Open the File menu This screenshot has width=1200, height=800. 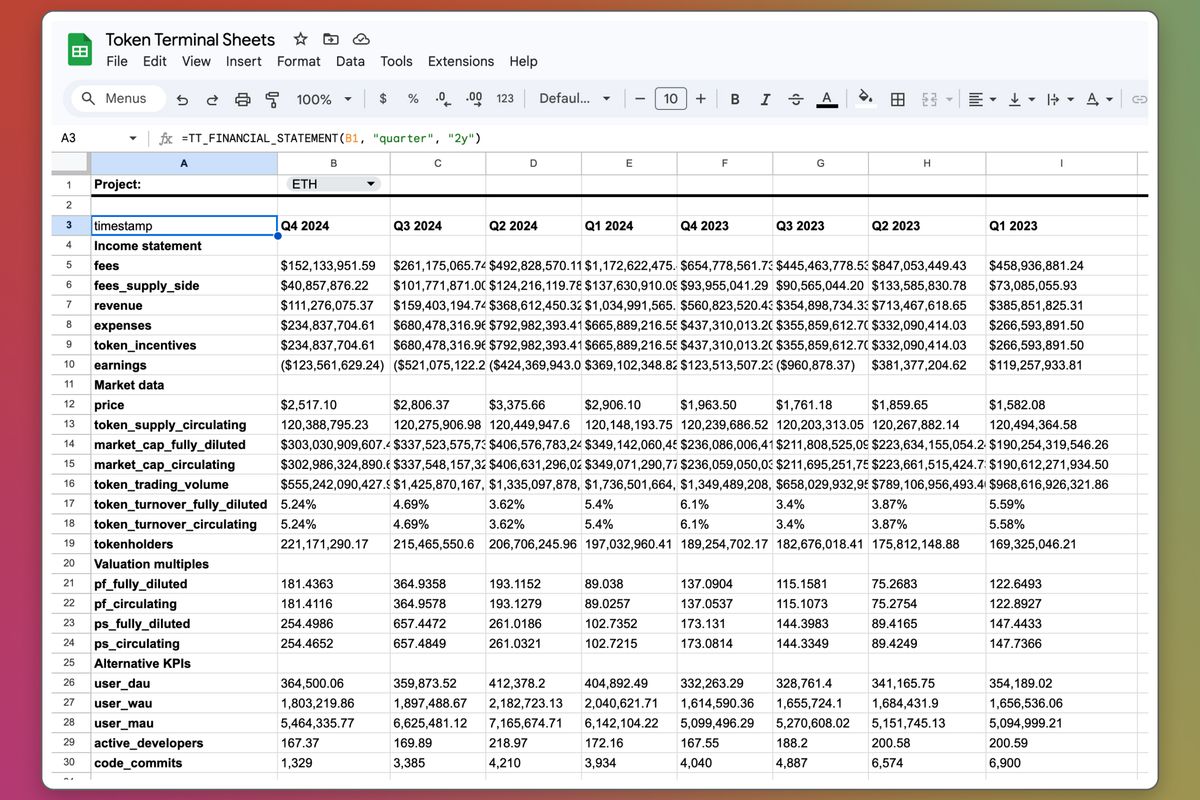point(117,61)
